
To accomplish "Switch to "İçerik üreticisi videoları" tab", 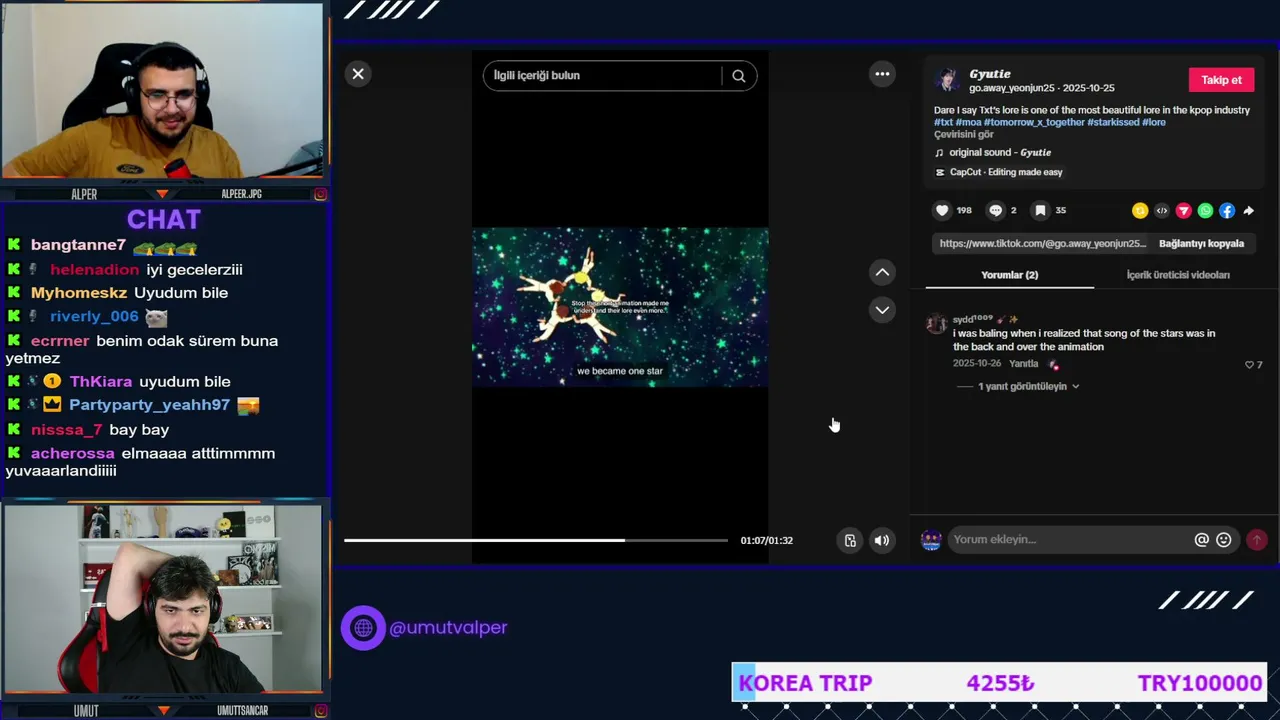I will 1178,275.
